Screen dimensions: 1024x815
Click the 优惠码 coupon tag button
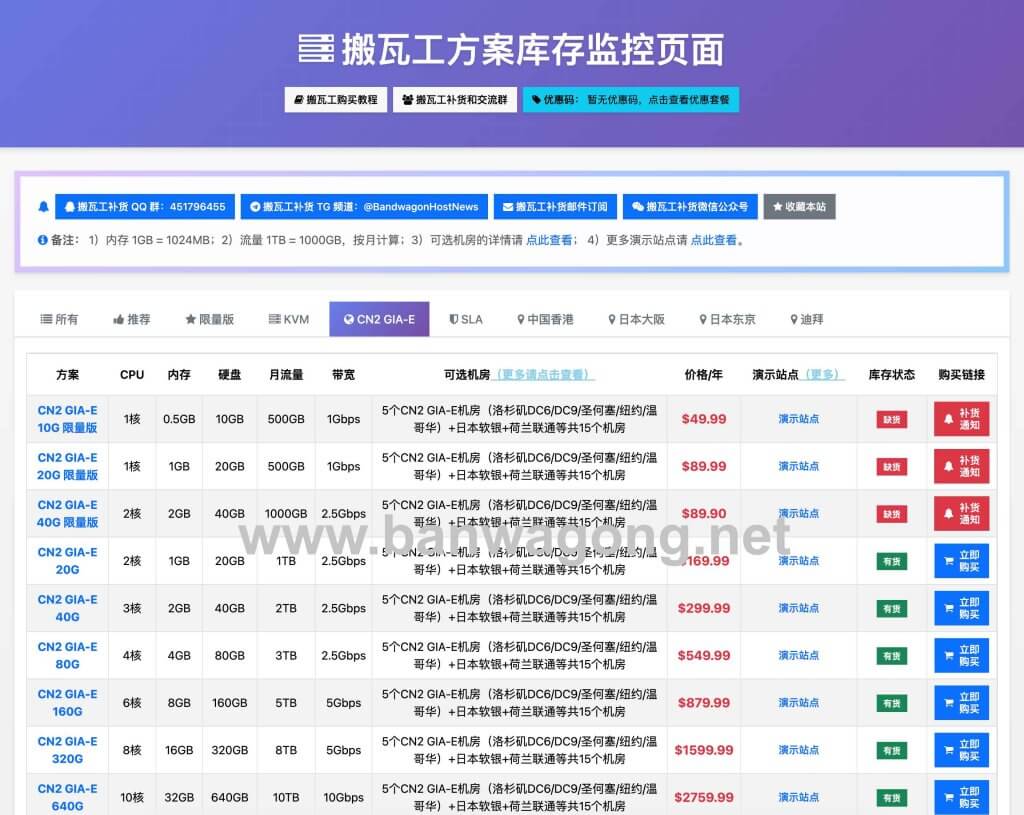(x=630, y=100)
